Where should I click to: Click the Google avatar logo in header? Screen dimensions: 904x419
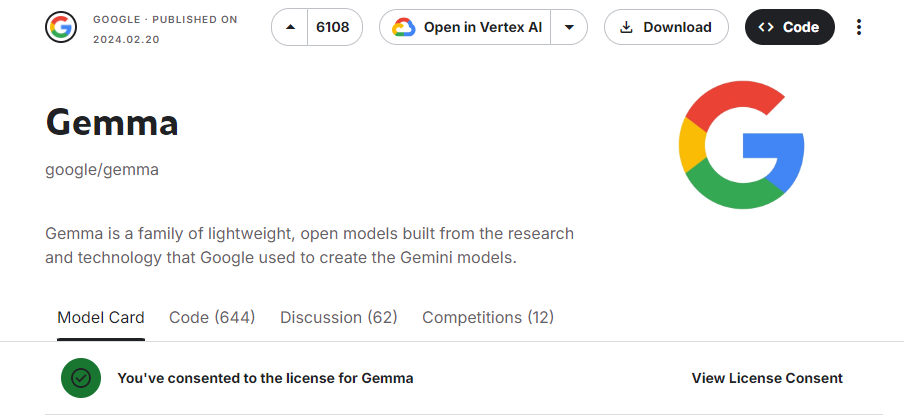click(x=61, y=27)
